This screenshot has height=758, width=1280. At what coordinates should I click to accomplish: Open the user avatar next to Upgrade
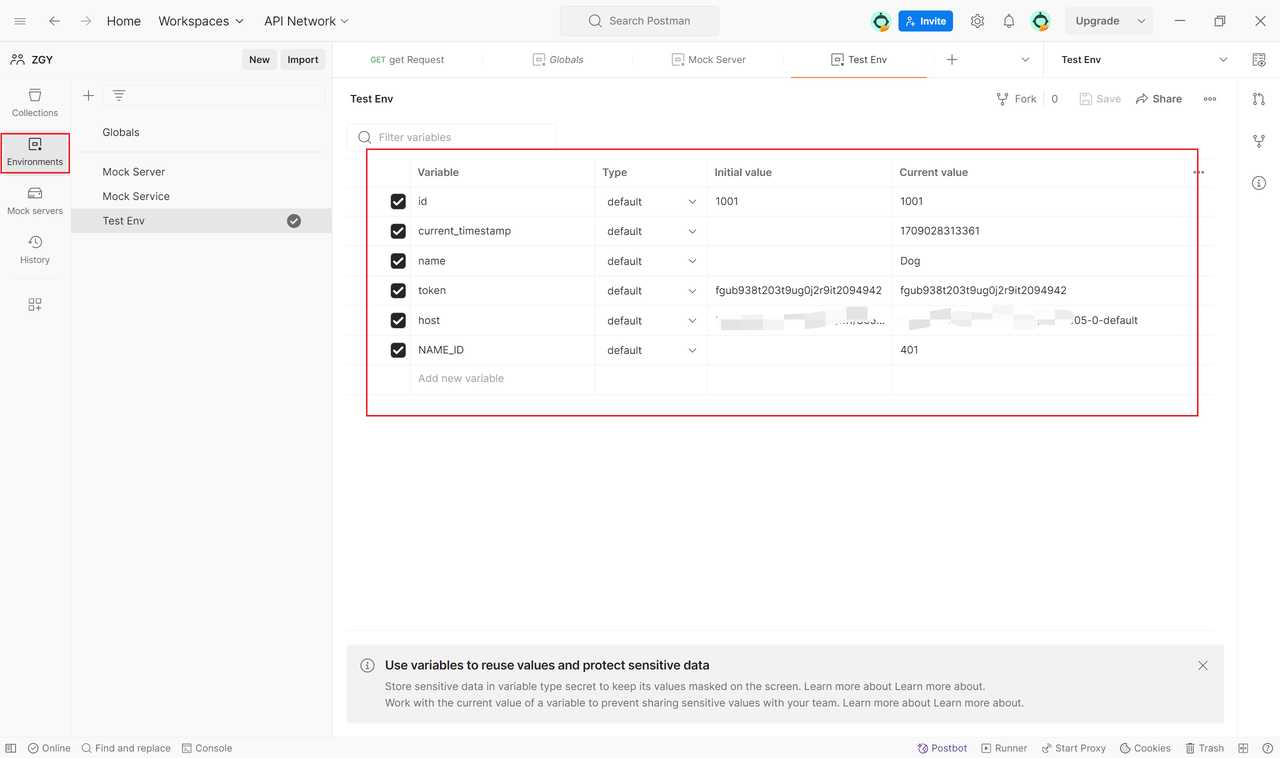tap(1041, 21)
